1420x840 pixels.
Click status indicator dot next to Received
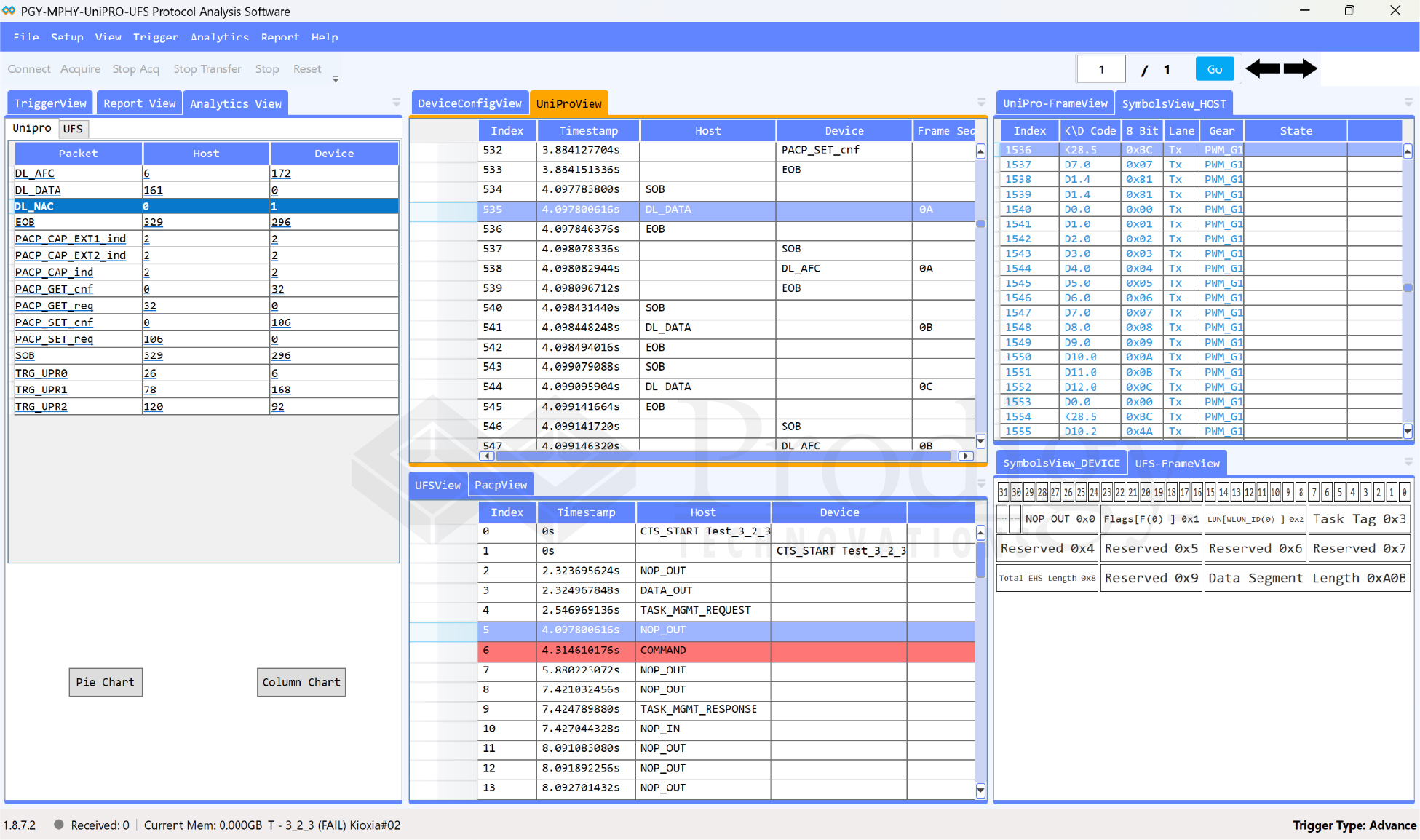point(59,825)
